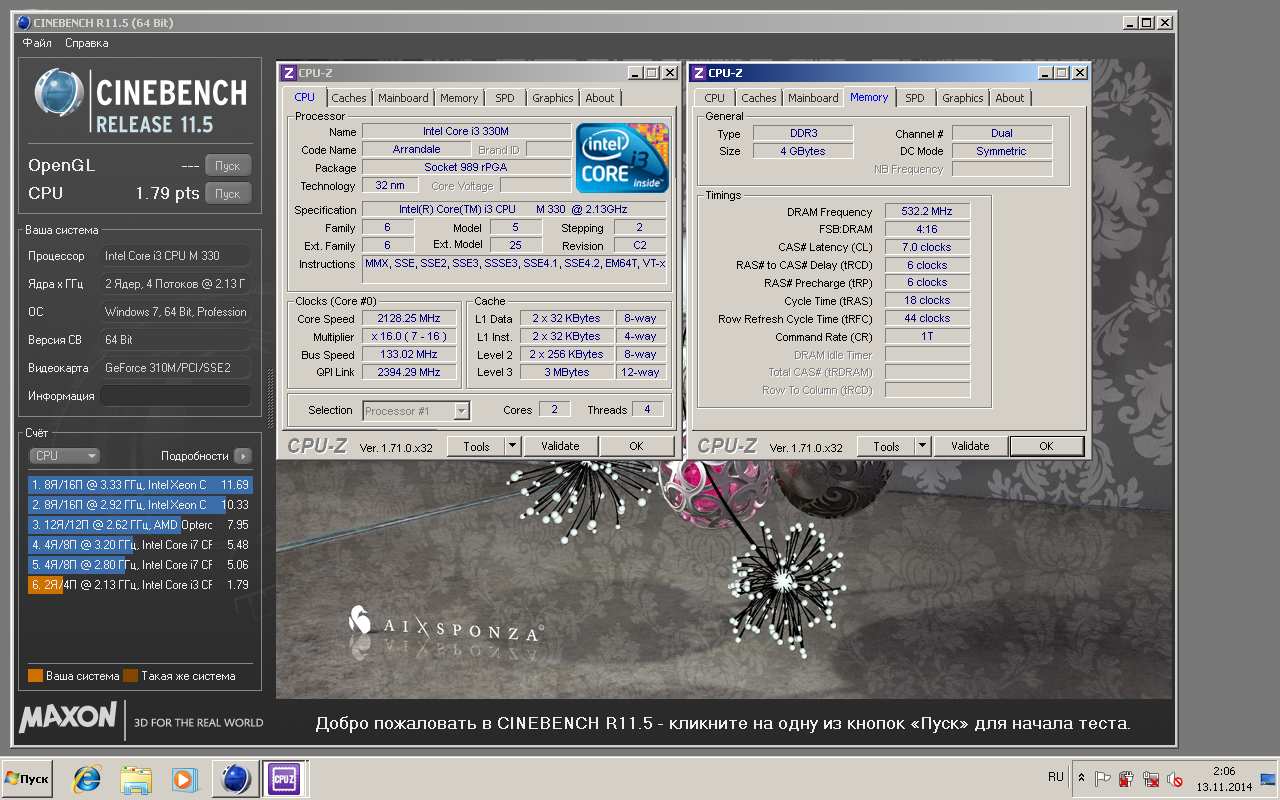Screen dimensions: 1280x800
Task: Open the Справка menu in Cinebench
Action: pos(87,43)
